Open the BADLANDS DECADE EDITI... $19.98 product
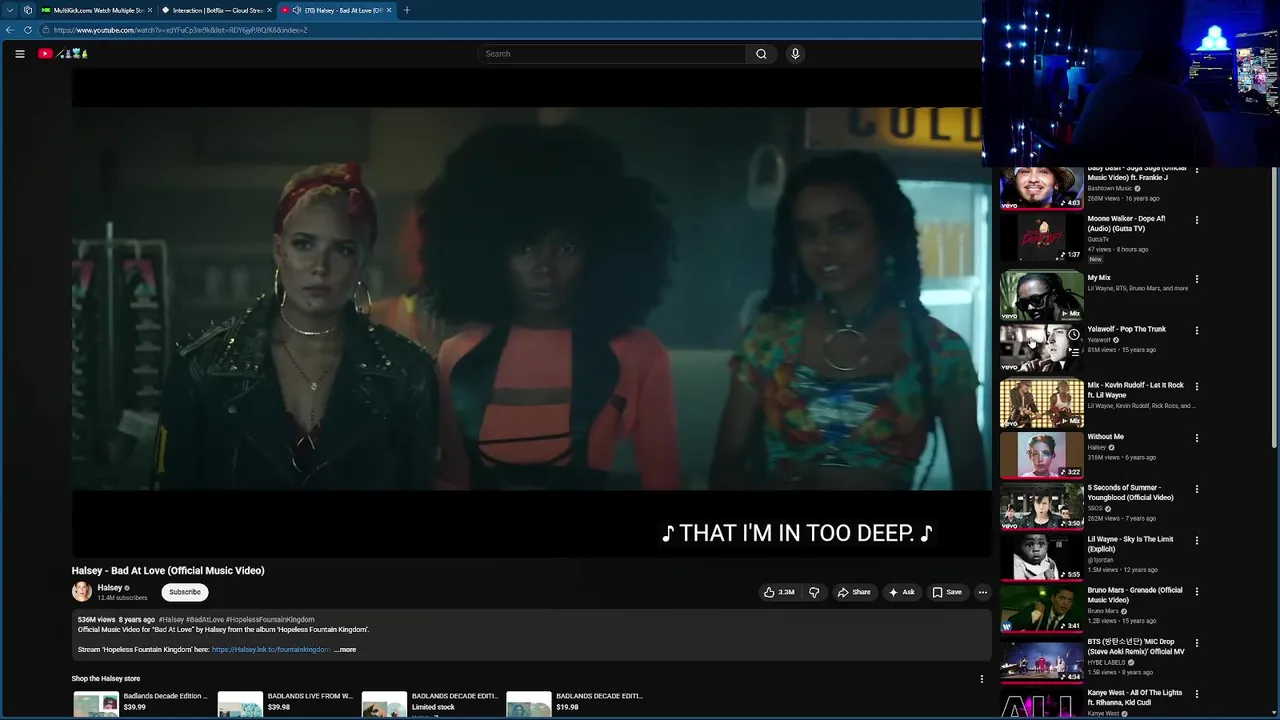The height and width of the screenshot is (720, 1280). [x=575, y=703]
